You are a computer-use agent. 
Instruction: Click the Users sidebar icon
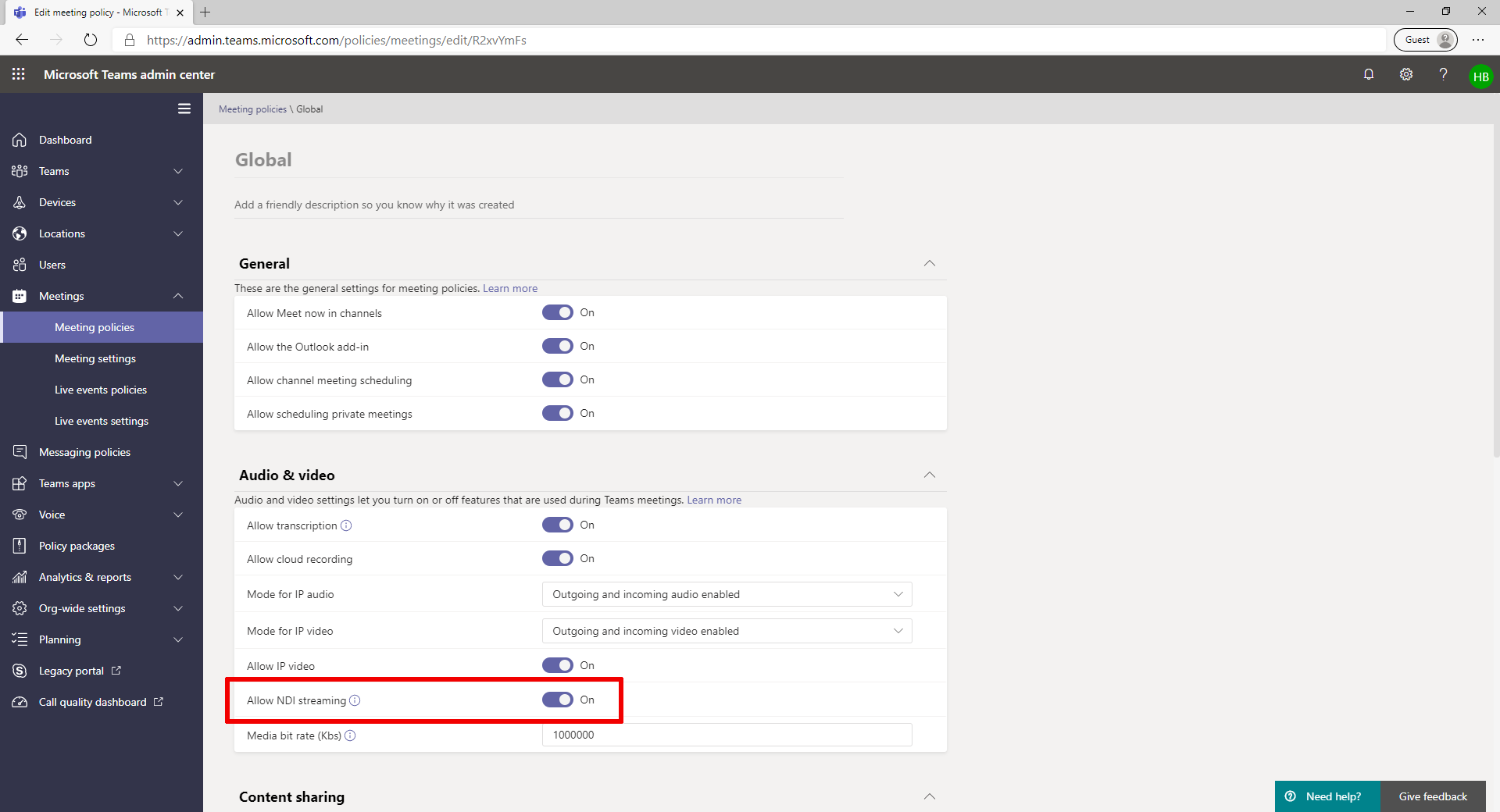[20, 265]
